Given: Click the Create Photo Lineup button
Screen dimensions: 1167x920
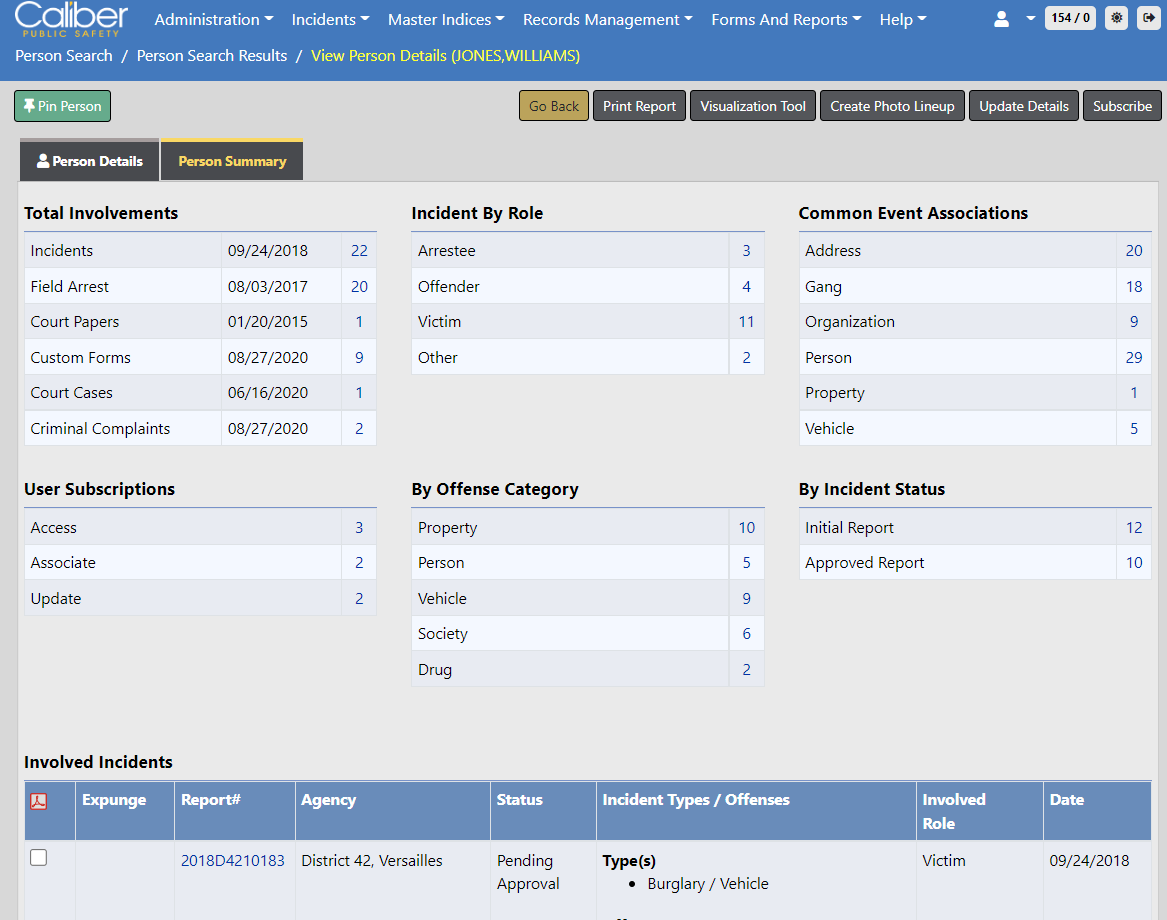Looking at the screenshot, I should tap(892, 106).
